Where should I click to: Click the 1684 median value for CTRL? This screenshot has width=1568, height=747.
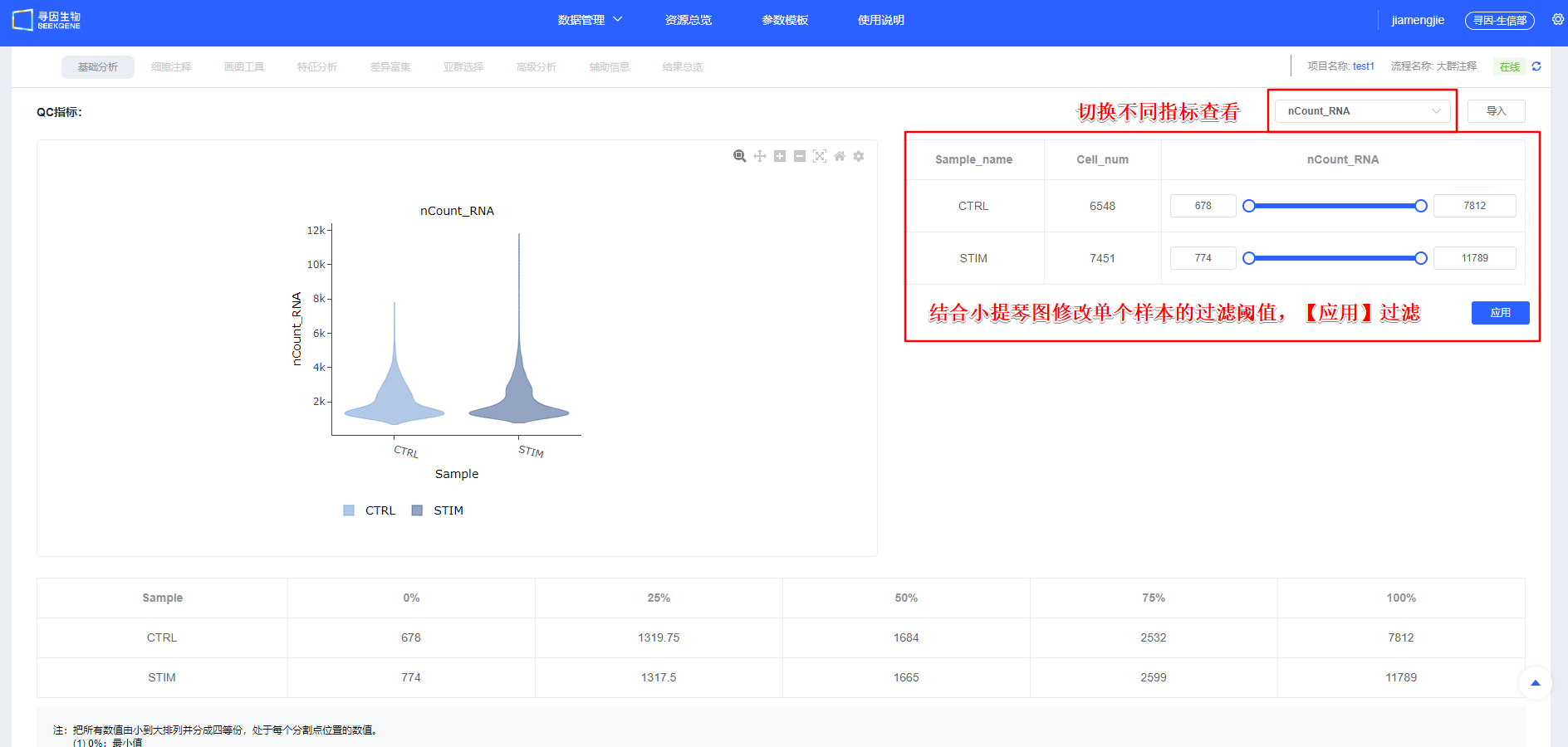tap(906, 637)
